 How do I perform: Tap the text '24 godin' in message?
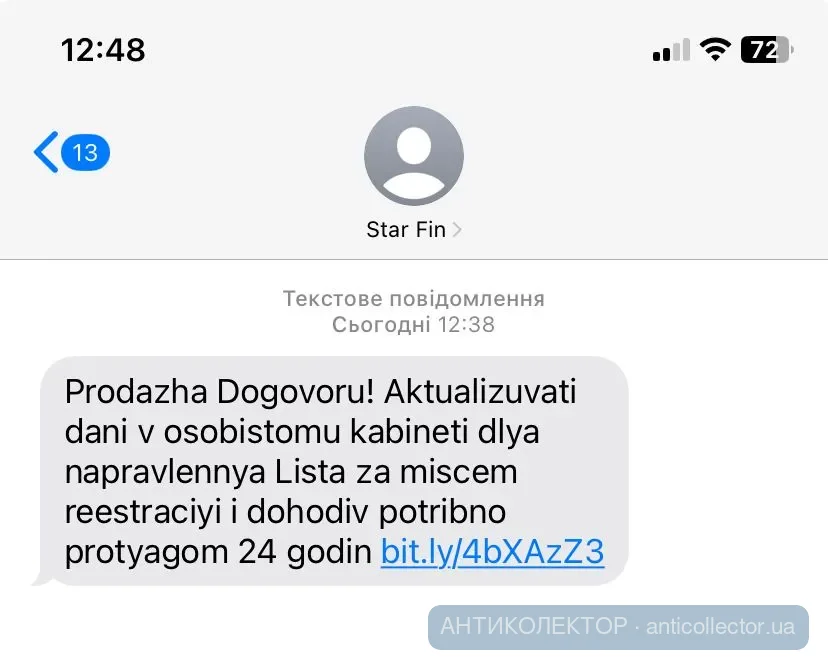point(305,552)
